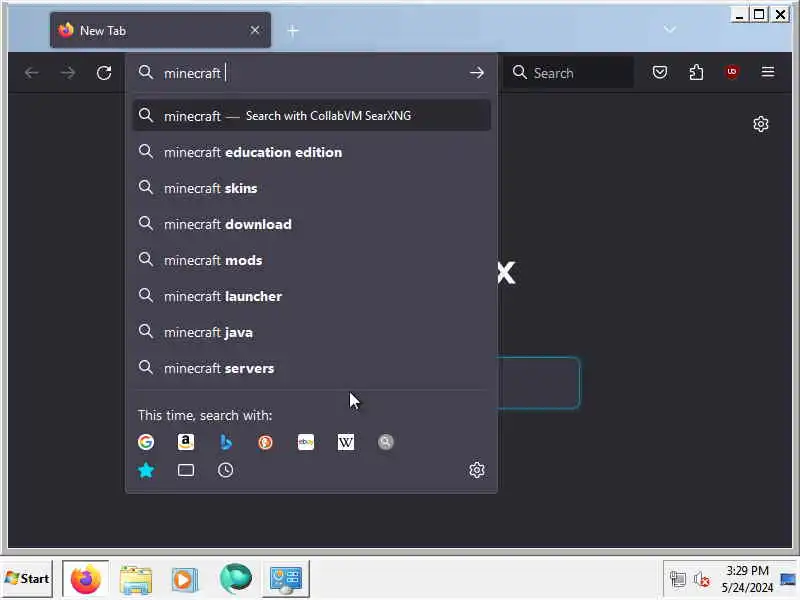
Task: Choose suggestion 'minecraft java'
Action: pyautogui.click(x=311, y=333)
